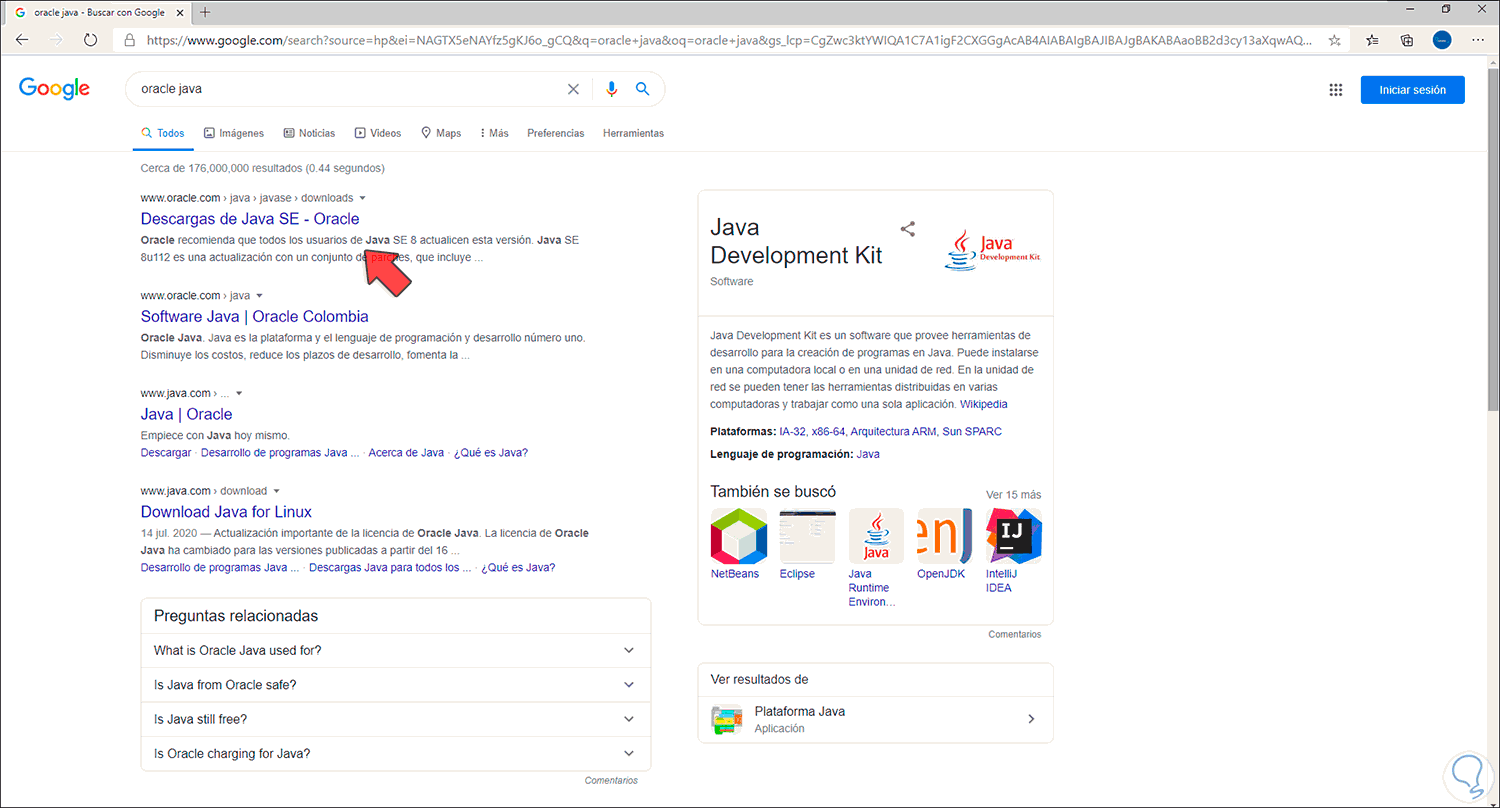Click the site lock icon in address bar
The height and width of the screenshot is (808, 1500).
(129, 41)
